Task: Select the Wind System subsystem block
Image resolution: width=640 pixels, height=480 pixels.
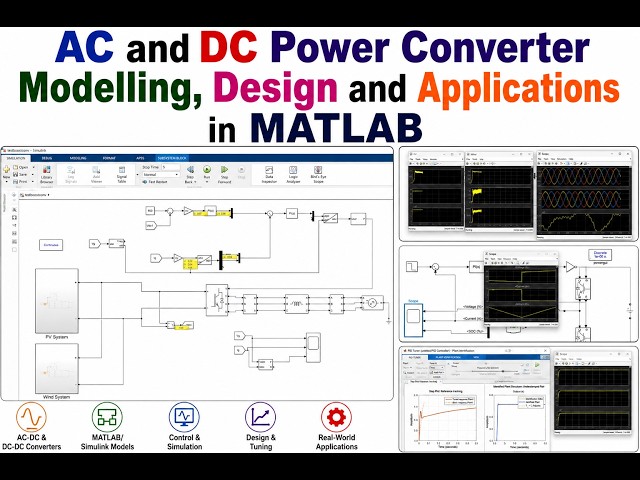Action: click(57, 368)
